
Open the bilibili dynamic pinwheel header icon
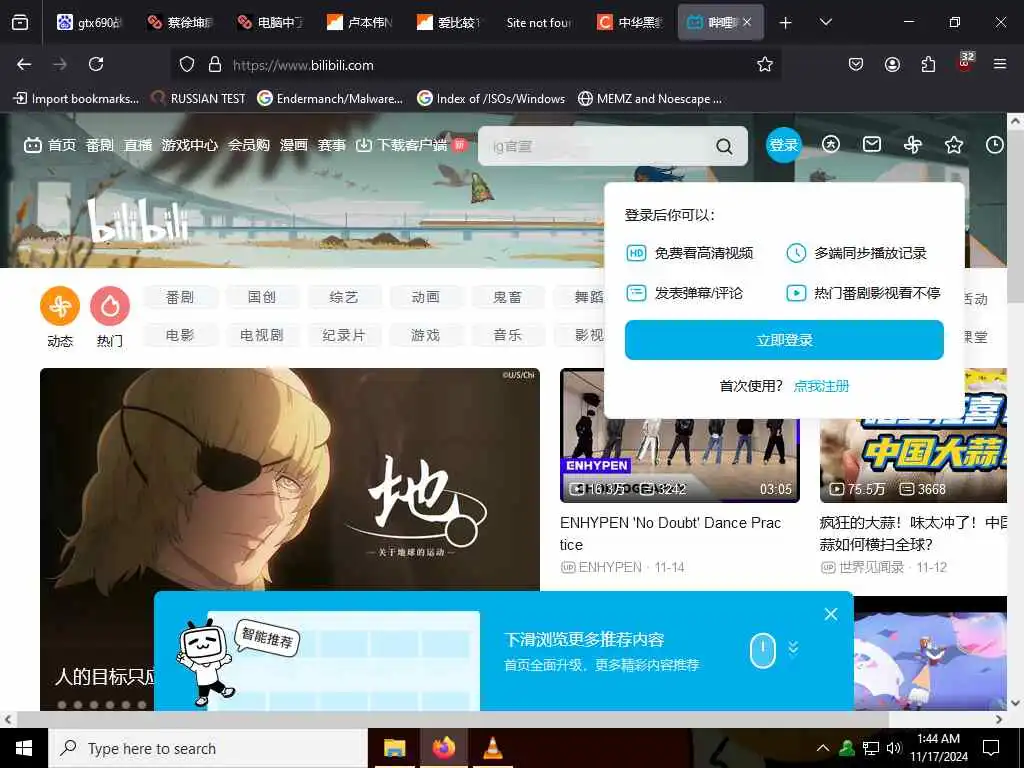click(913, 144)
